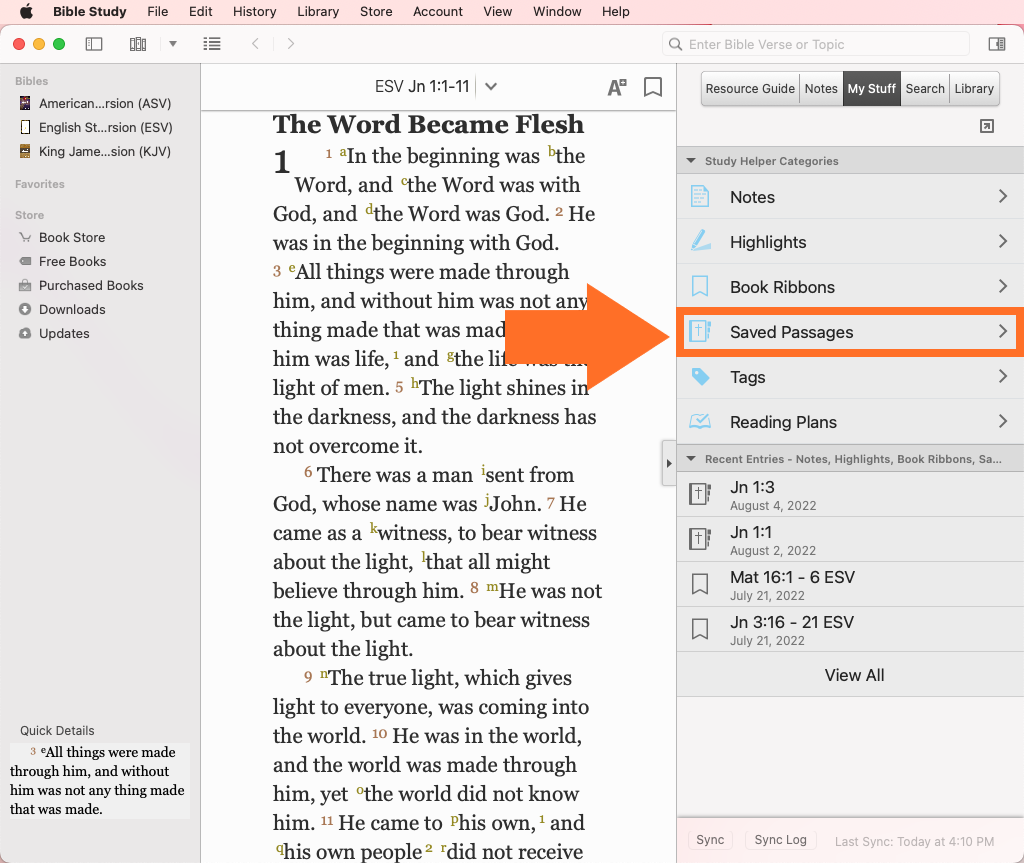Click the Tags icon
The height and width of the screenshot is (863, 1024).
tap(700, 377)
